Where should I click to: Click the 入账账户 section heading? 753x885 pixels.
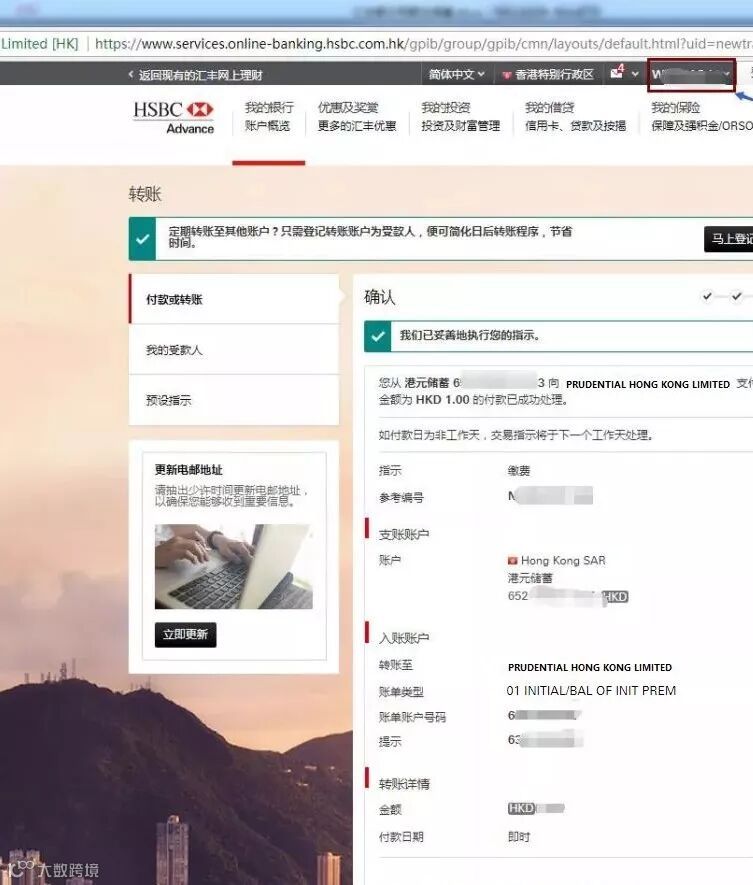pyautogui.click(x=404, y=638)
